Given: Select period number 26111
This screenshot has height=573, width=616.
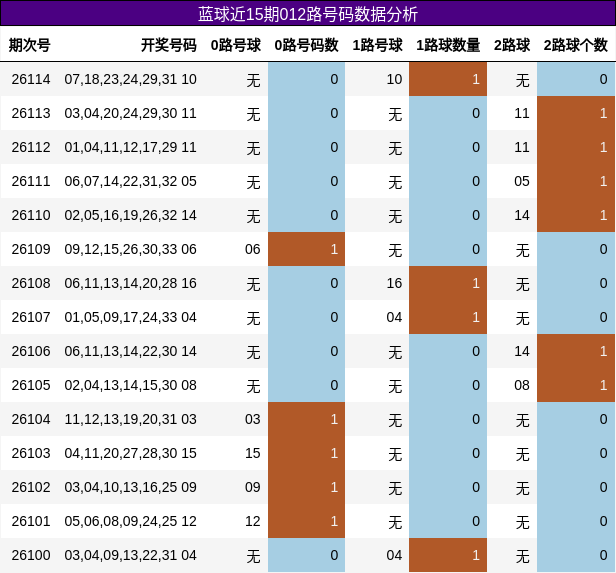Looking at the screenshot, I should 31,181.
